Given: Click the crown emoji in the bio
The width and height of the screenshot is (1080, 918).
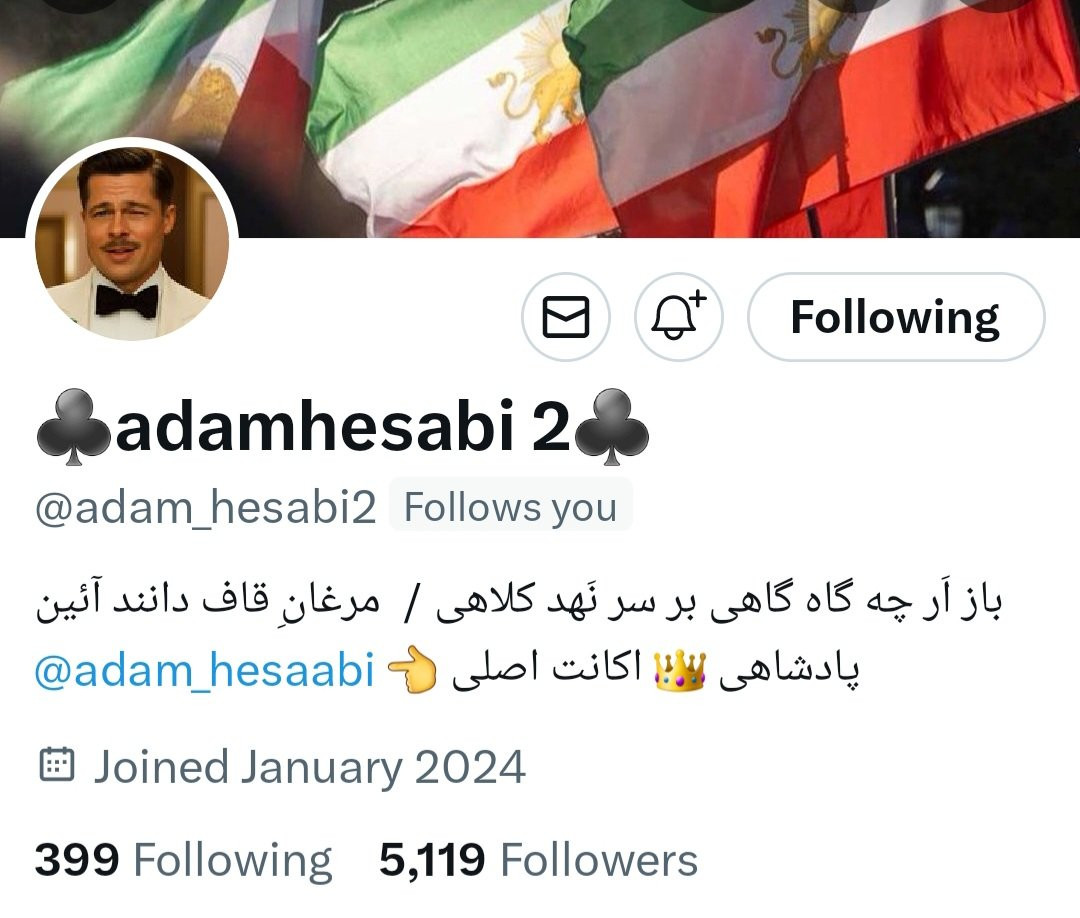Looking at the screenshot, I should point(680,671).
